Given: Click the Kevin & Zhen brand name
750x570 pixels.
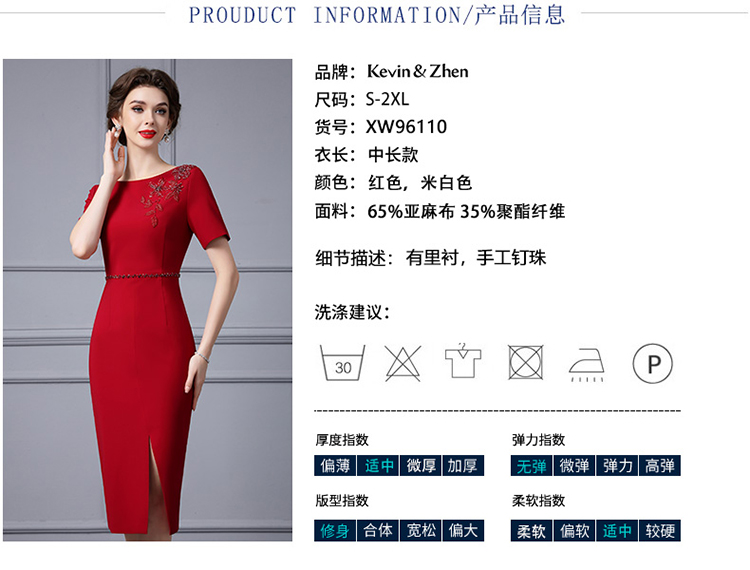Looking at the screenshot, I should [x=418, y=72].
